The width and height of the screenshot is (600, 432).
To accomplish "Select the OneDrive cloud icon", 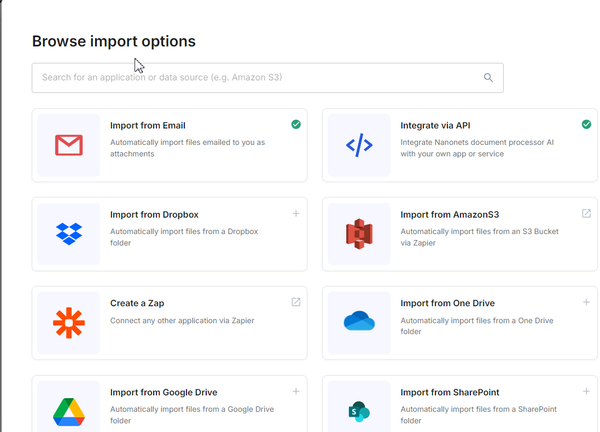I will 359,322.
